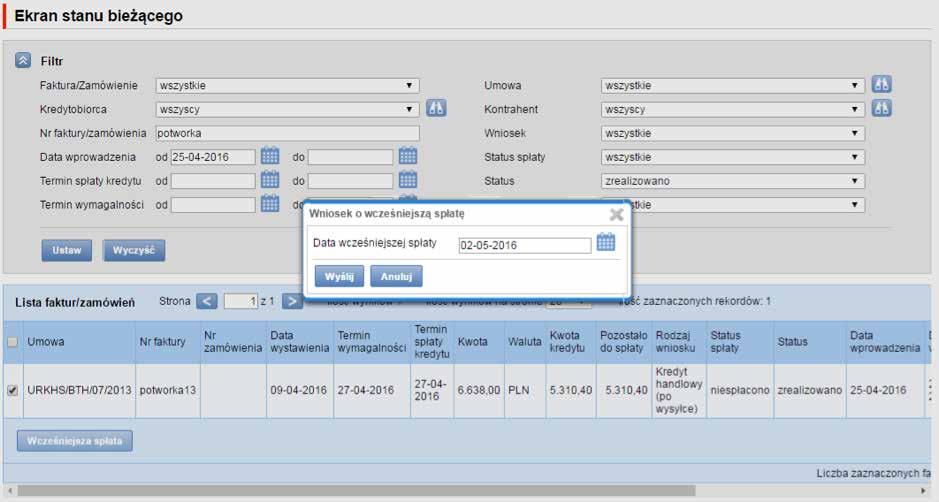Click Data wcześniejszej spłaty date field
Screen dimensions: 939x502
[x=525, y=245]
